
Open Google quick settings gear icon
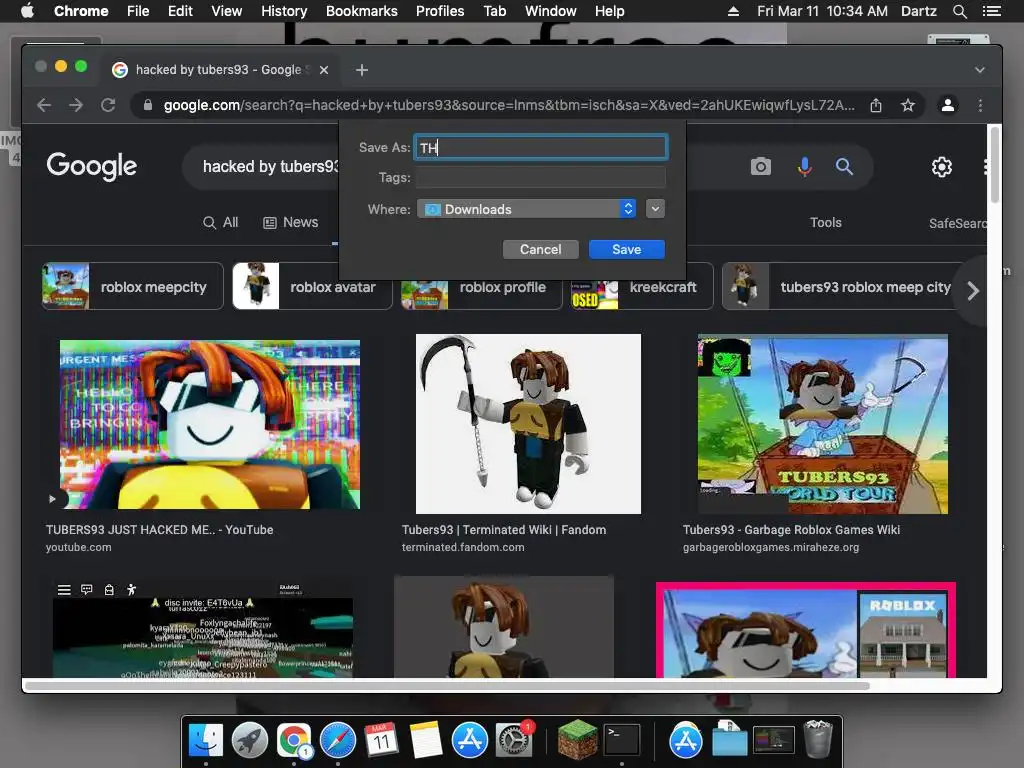(942, 167)
